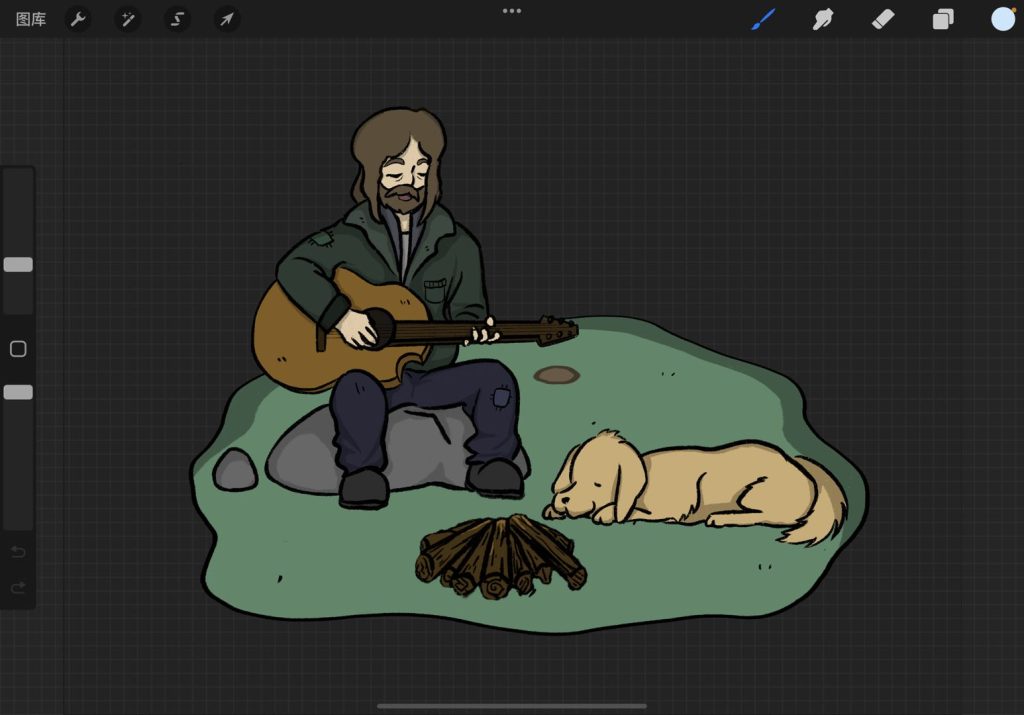Toggle the square Modify button in sidebar
This screenshot has height=715, width=1024.
coord(18,349)
